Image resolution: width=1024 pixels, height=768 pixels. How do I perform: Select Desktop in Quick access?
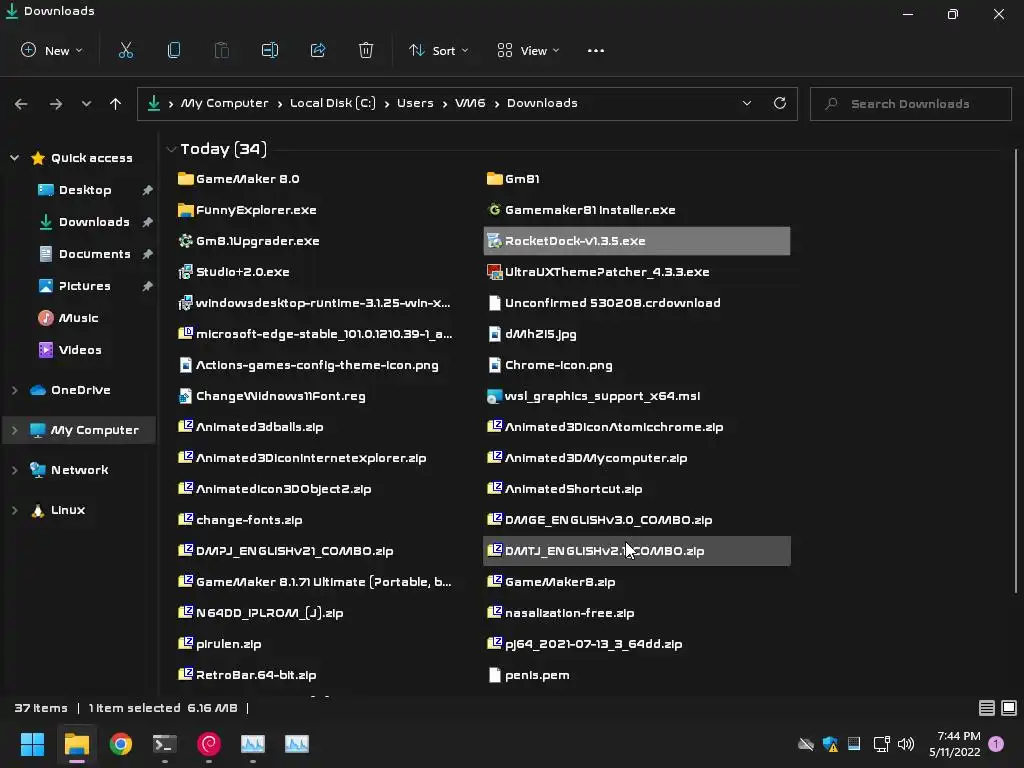(x=84, y=190)
